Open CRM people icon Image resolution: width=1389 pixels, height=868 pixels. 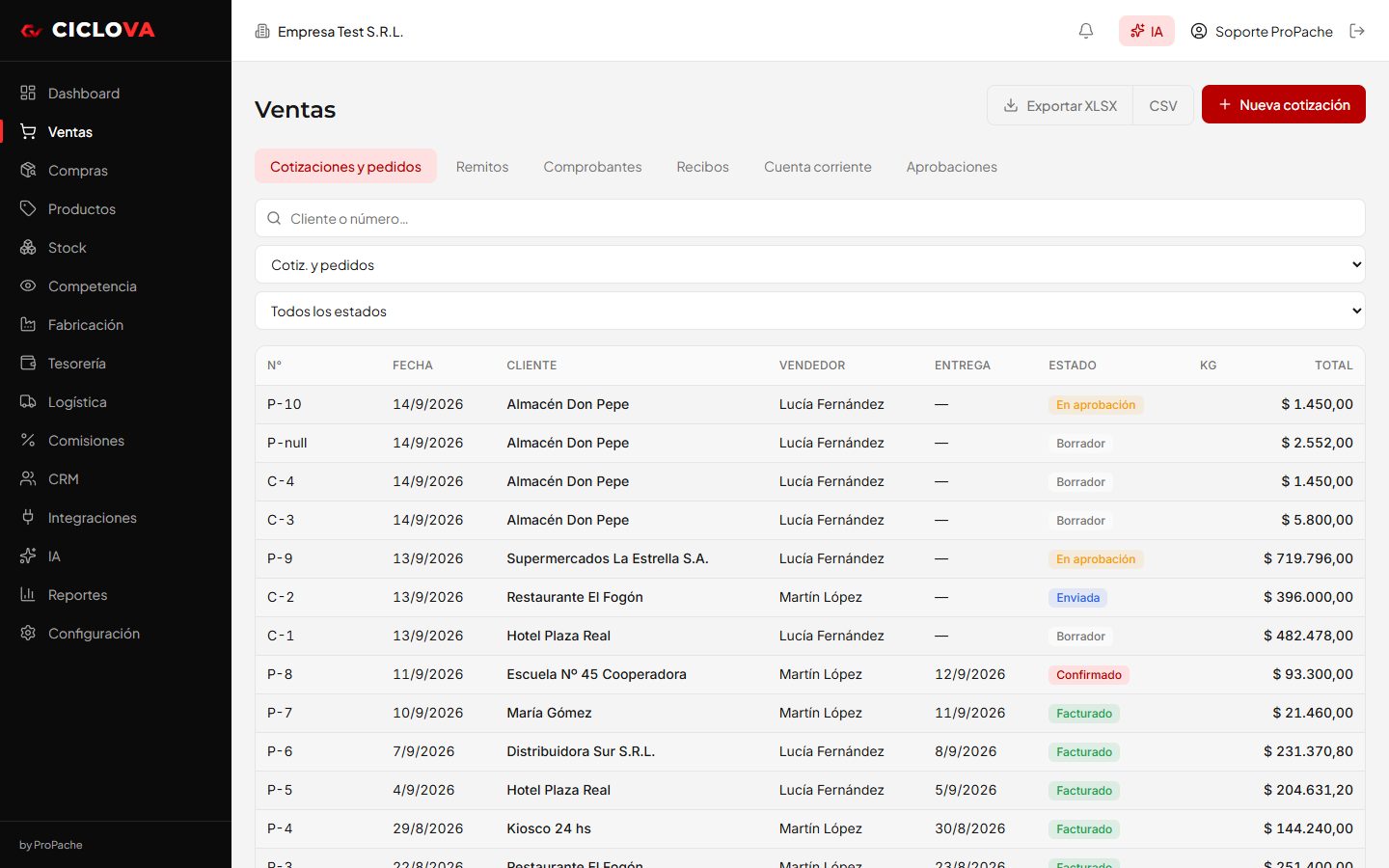28,478
